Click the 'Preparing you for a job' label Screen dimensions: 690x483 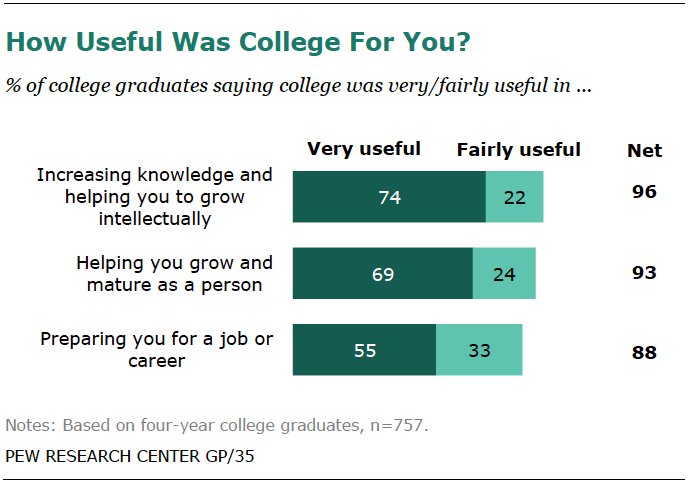[156, 349]
